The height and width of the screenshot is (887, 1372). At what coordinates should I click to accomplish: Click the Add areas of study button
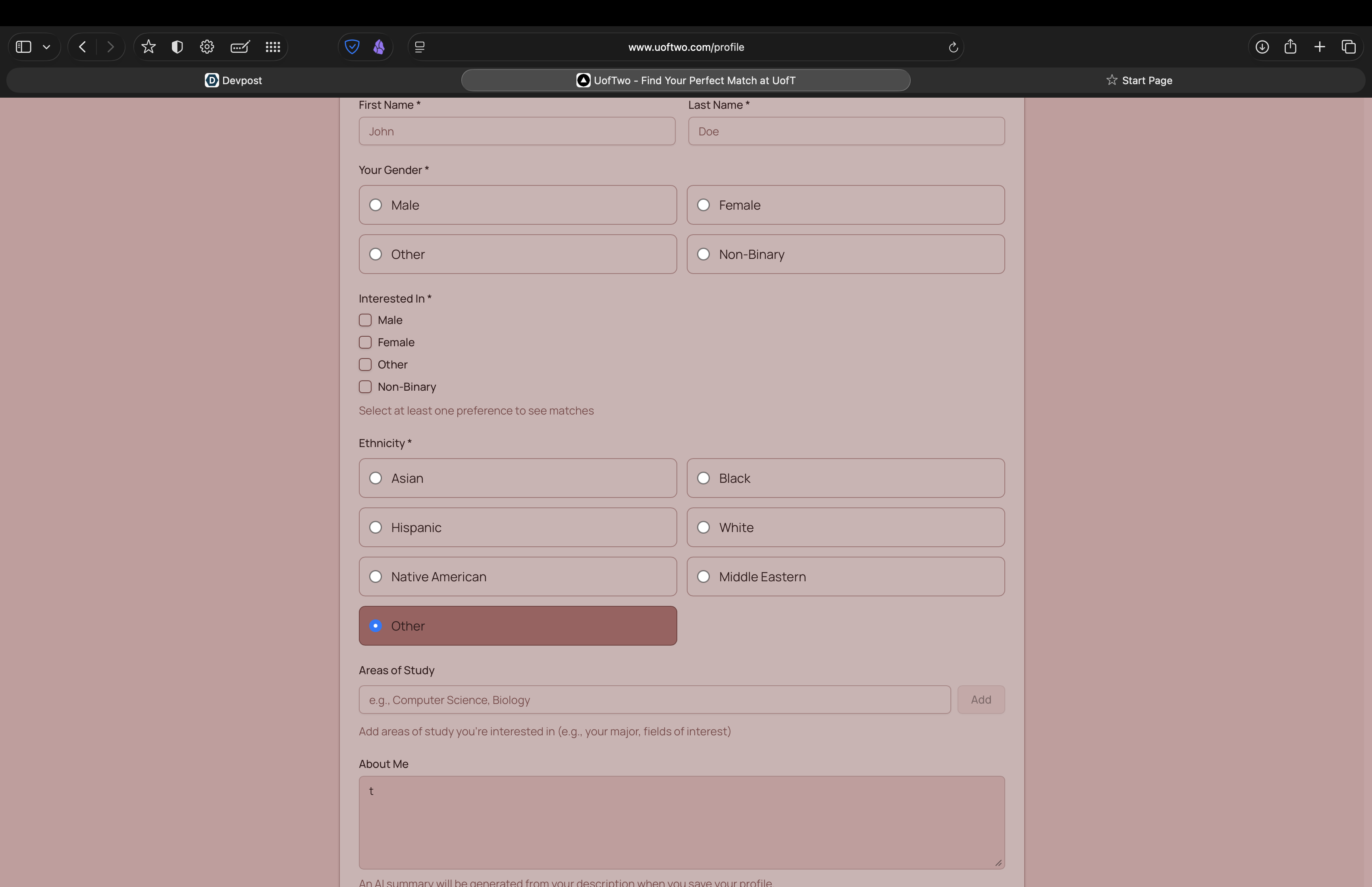[x=981, y=700]
